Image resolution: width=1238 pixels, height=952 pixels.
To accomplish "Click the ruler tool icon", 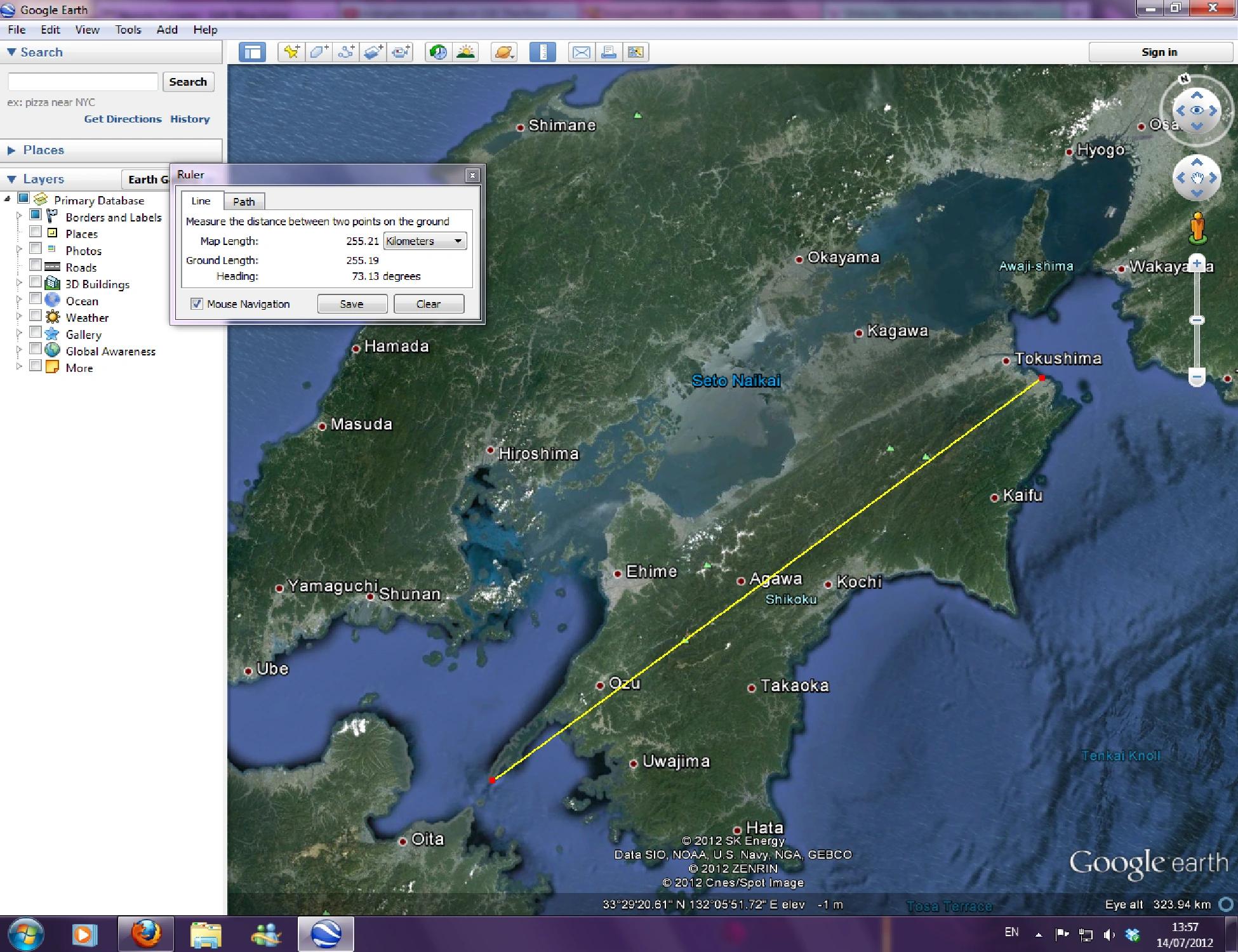I will click(x=542, y=52).
